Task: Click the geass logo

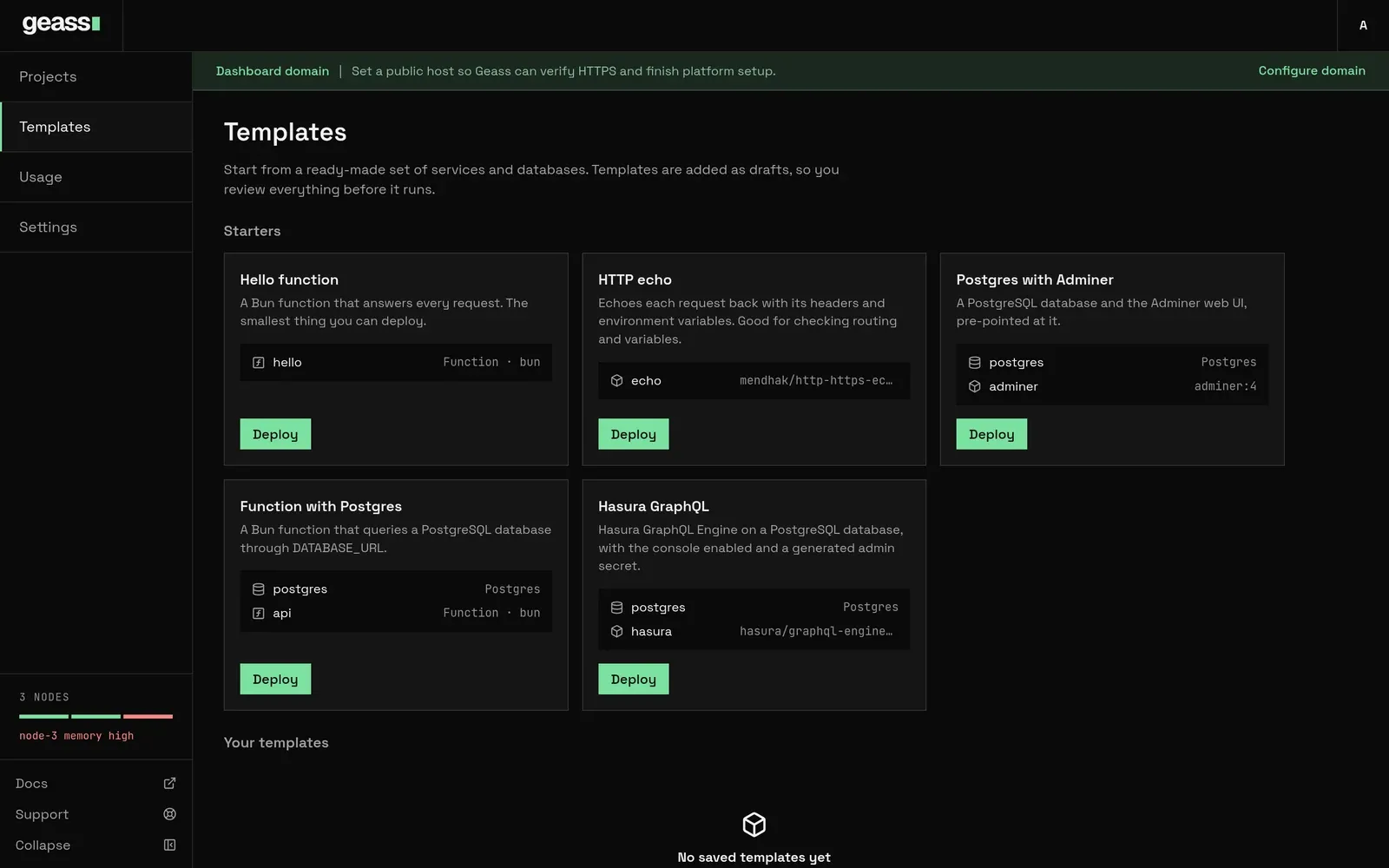Action: [x=61, y=24]
